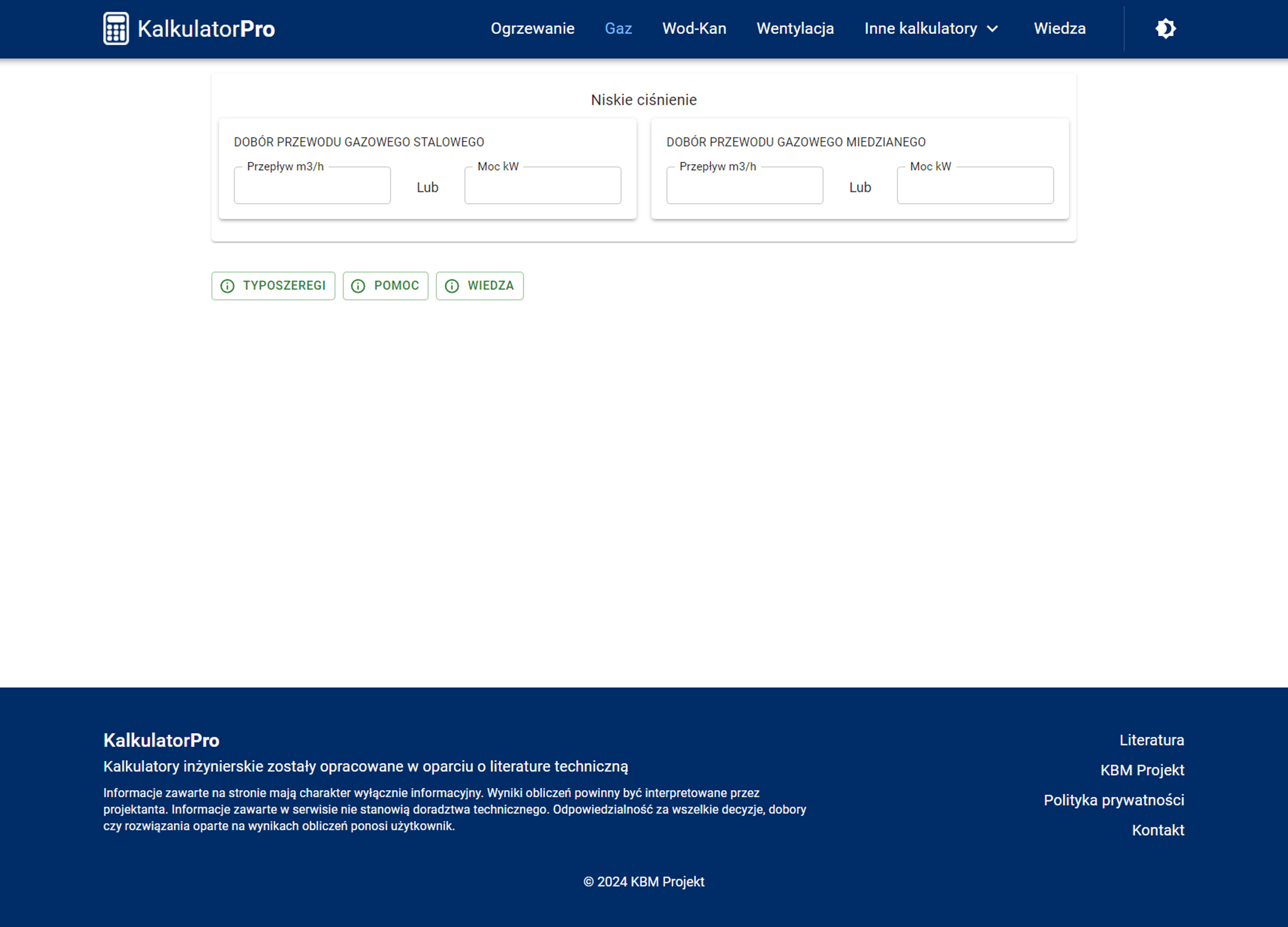Screen dimensions: 1288x927
Task: Open Wiedza in the top navigation
Action: (1060, 28)
